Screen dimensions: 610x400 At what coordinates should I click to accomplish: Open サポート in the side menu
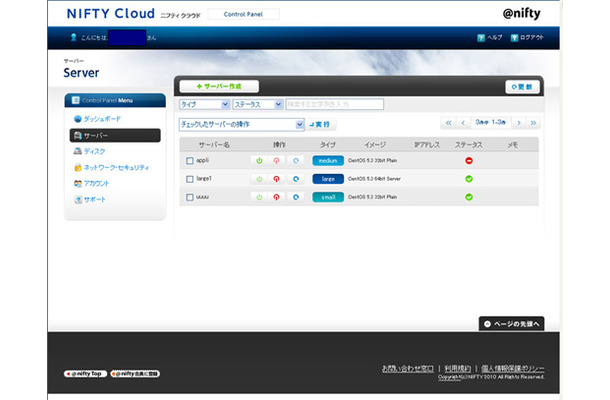(x=90, y=200)
